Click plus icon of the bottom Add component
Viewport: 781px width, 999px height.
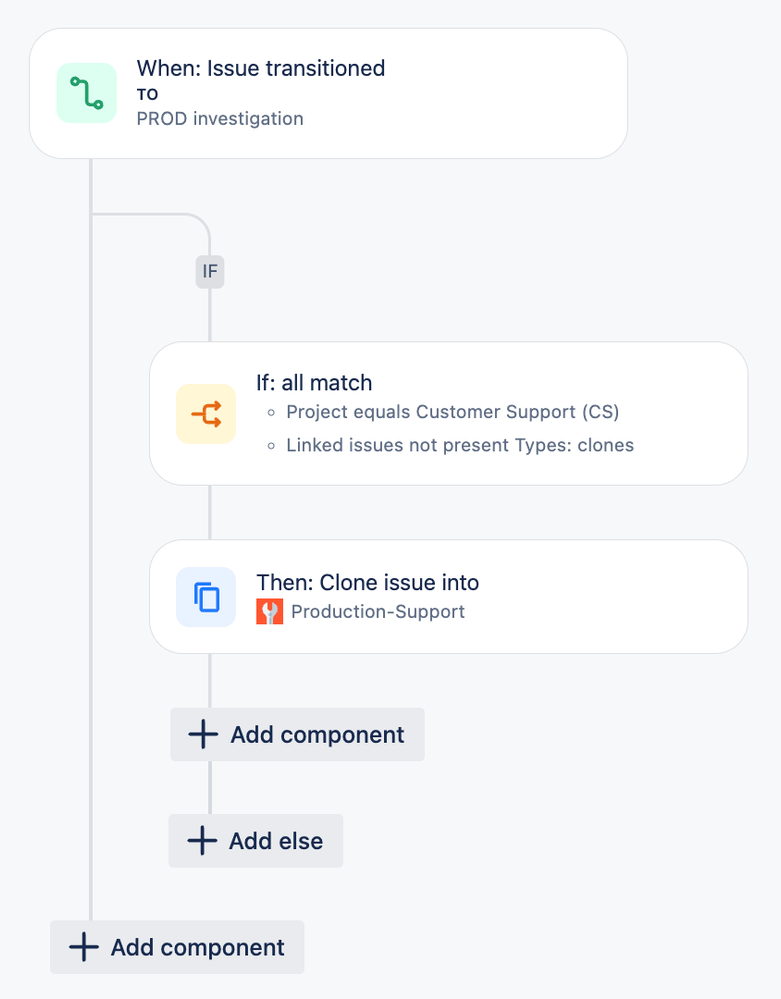click(x=83, y=947)
